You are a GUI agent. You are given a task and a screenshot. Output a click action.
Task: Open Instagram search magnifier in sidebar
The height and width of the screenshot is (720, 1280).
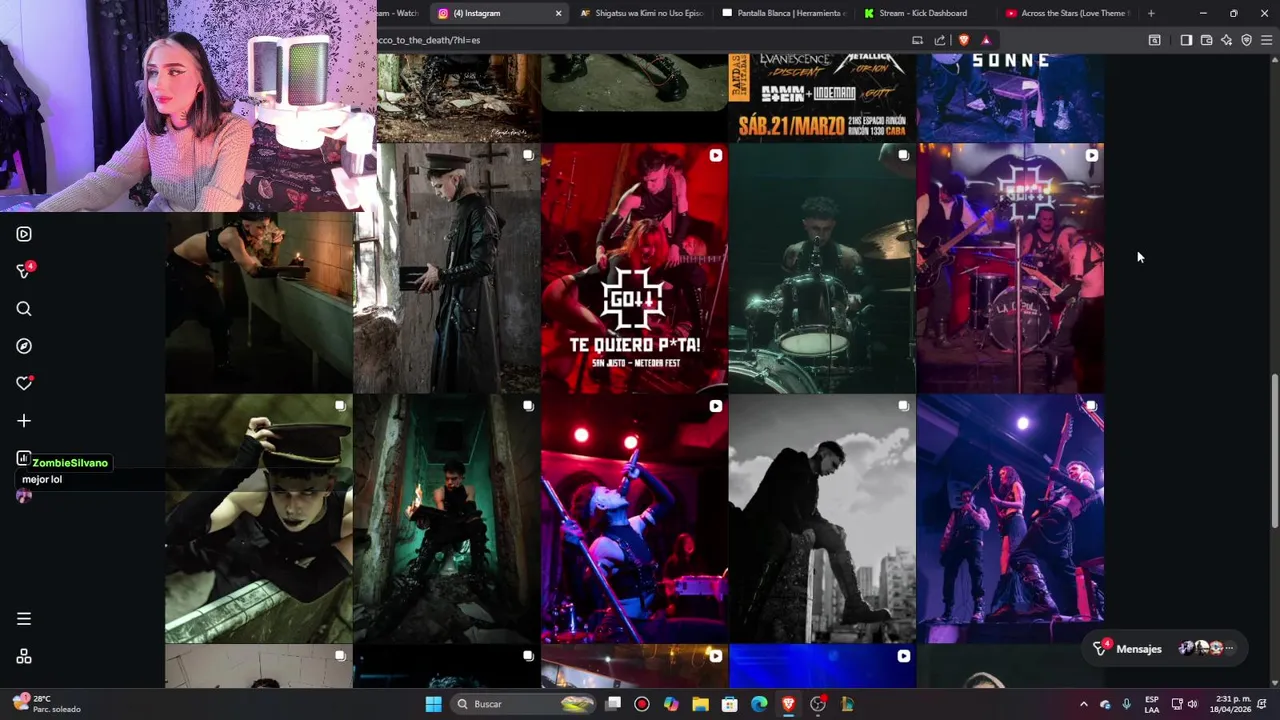(24, 309)
